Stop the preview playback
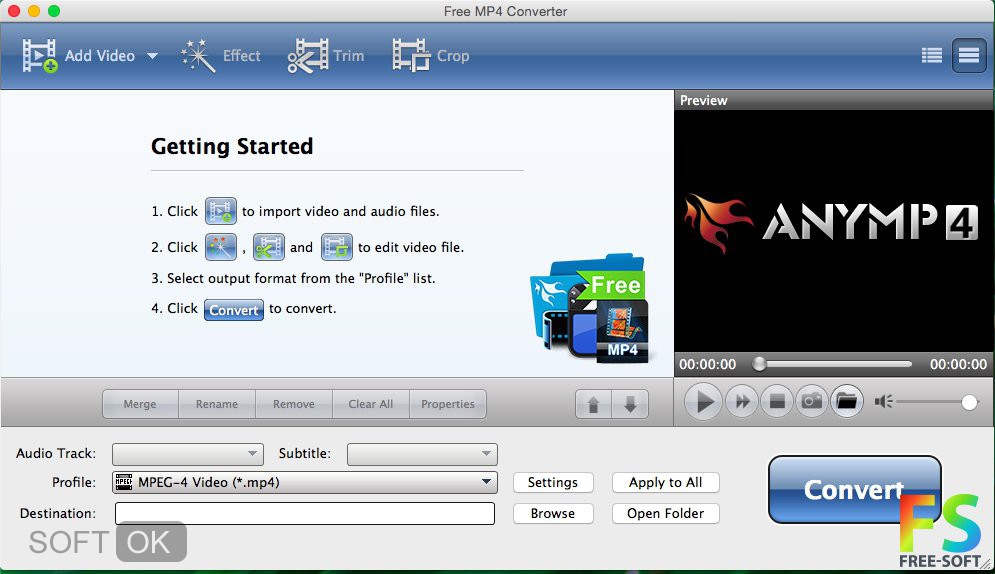Screen dimensions: 995x574 pos(777,401)
